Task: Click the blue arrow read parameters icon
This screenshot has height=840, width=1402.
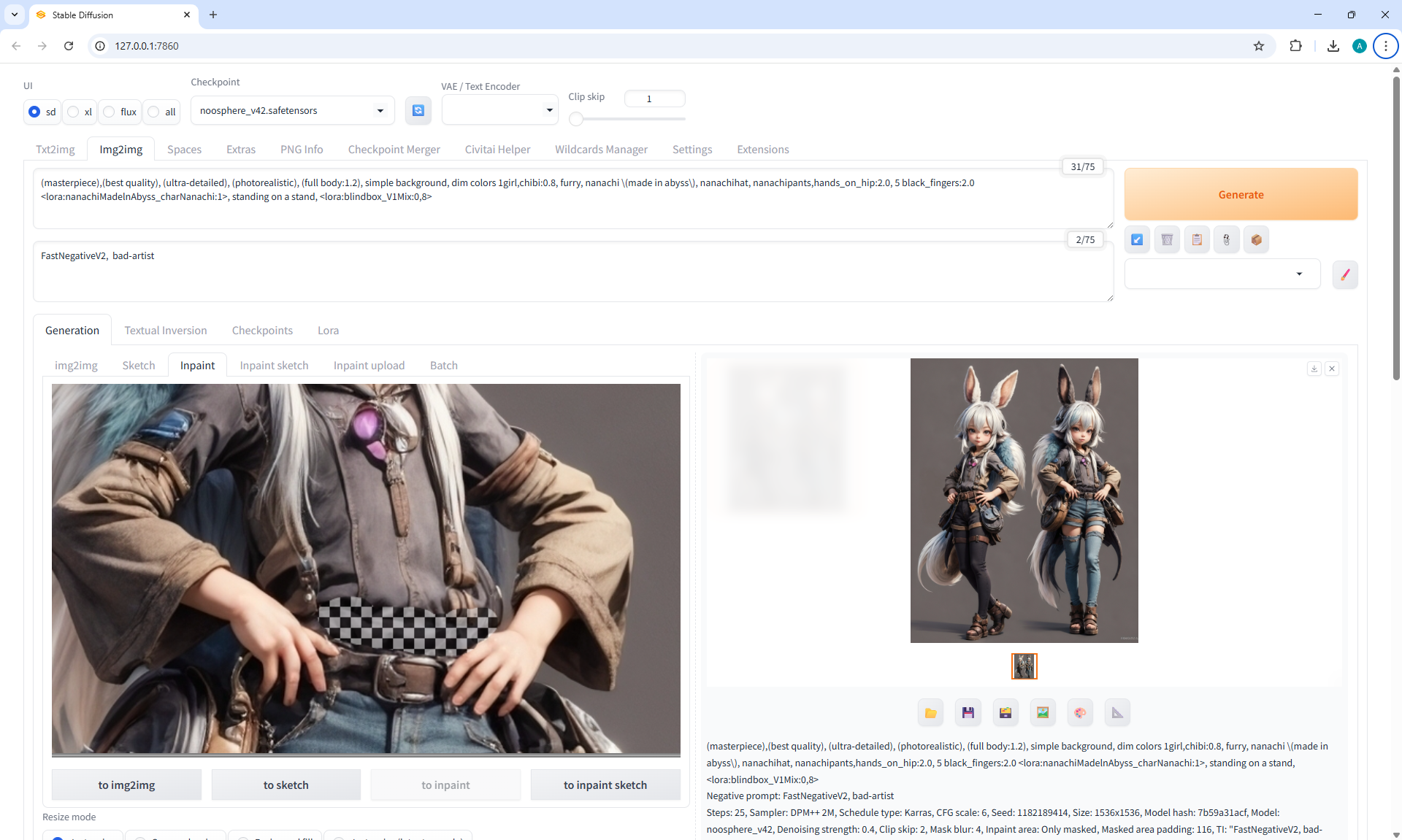Action: pyautogui.click(x=1137, y=239)
